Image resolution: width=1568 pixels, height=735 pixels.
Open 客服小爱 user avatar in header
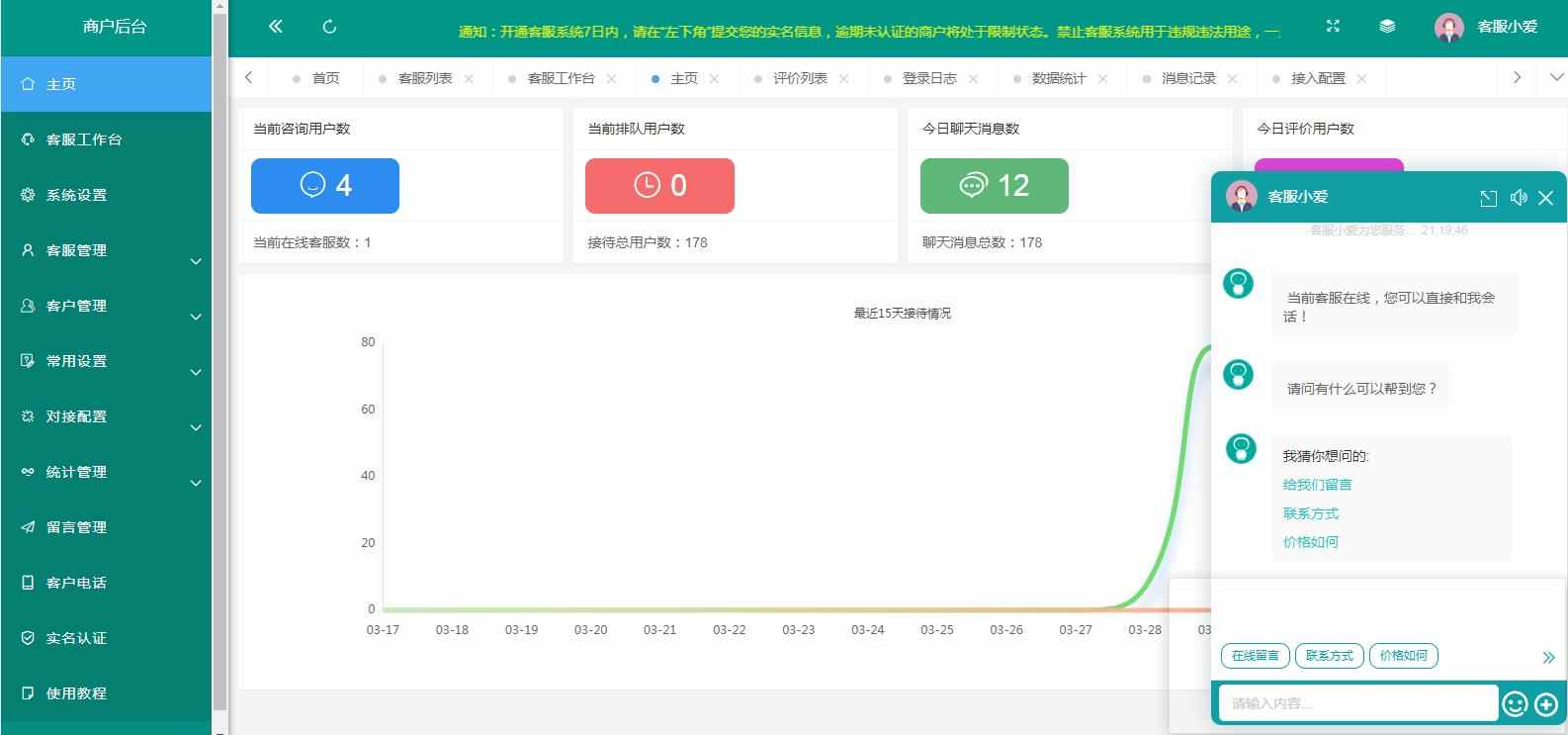coord(1449,28)
